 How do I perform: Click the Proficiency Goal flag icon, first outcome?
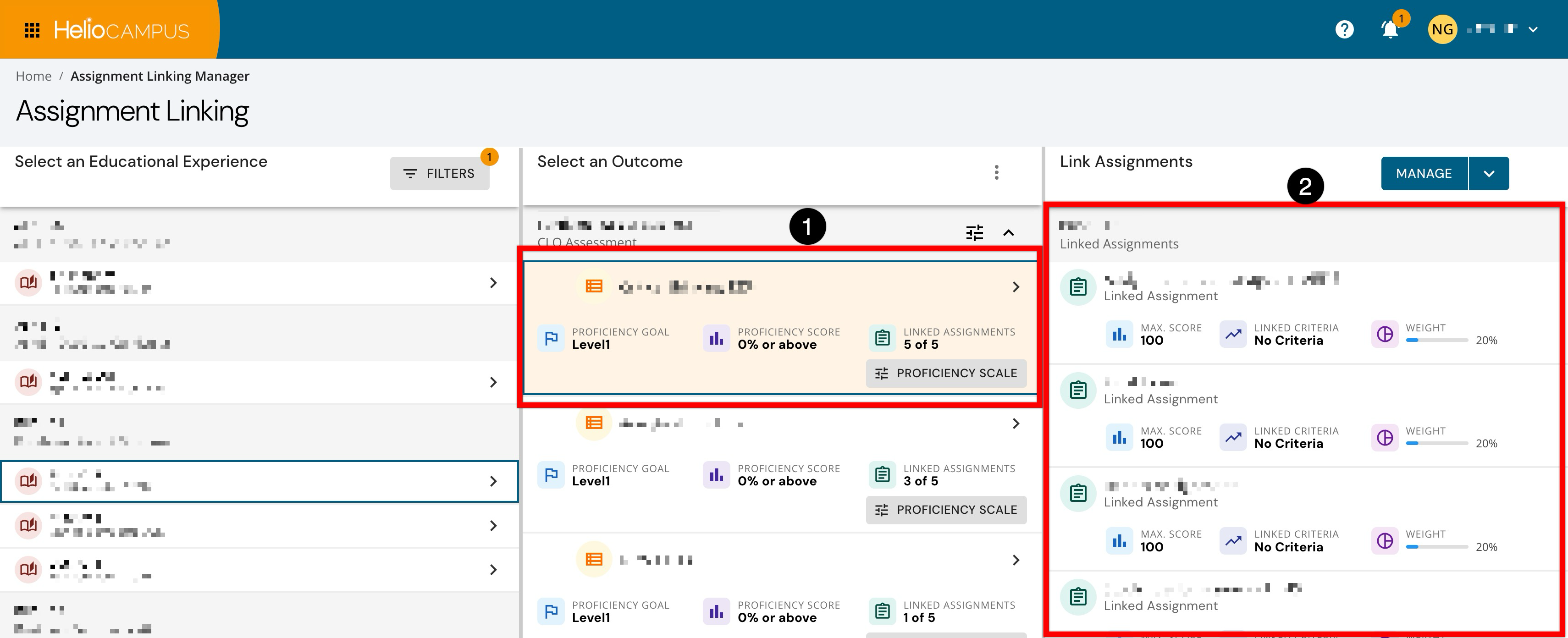tap(551, 338)
